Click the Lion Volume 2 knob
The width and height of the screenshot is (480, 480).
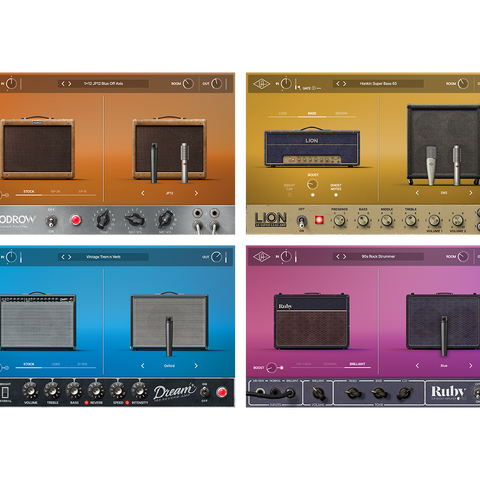click(x=457, y=220)
